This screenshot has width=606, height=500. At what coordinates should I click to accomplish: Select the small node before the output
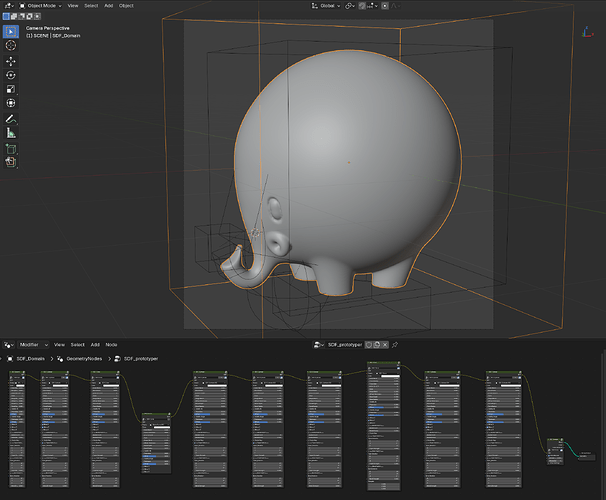[555, 451]
